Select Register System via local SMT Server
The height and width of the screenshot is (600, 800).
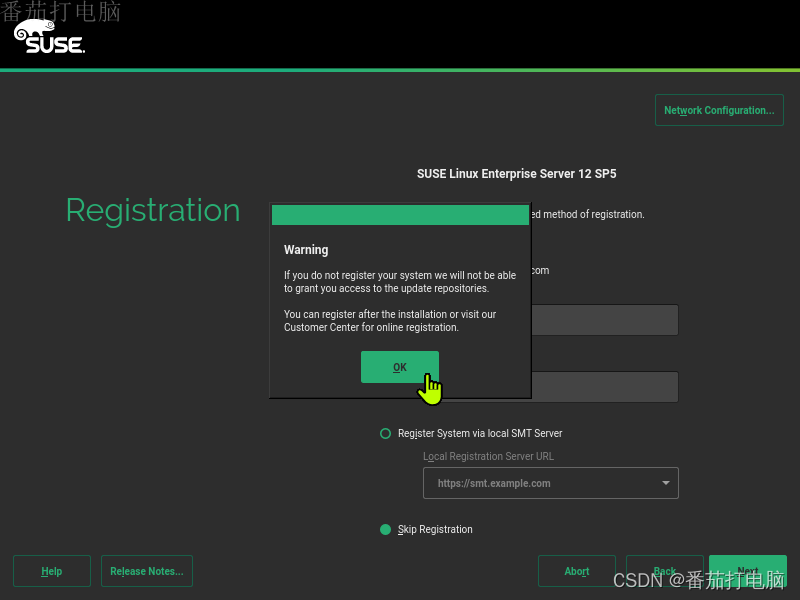385,433
